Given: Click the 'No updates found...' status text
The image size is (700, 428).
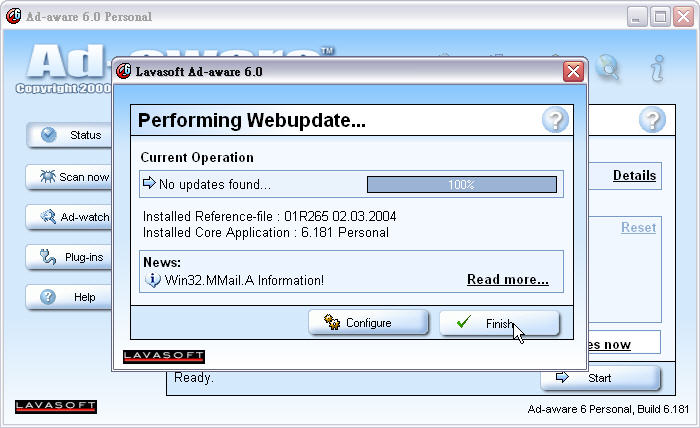Looking at the screenshot, I should tap(215, 184).
